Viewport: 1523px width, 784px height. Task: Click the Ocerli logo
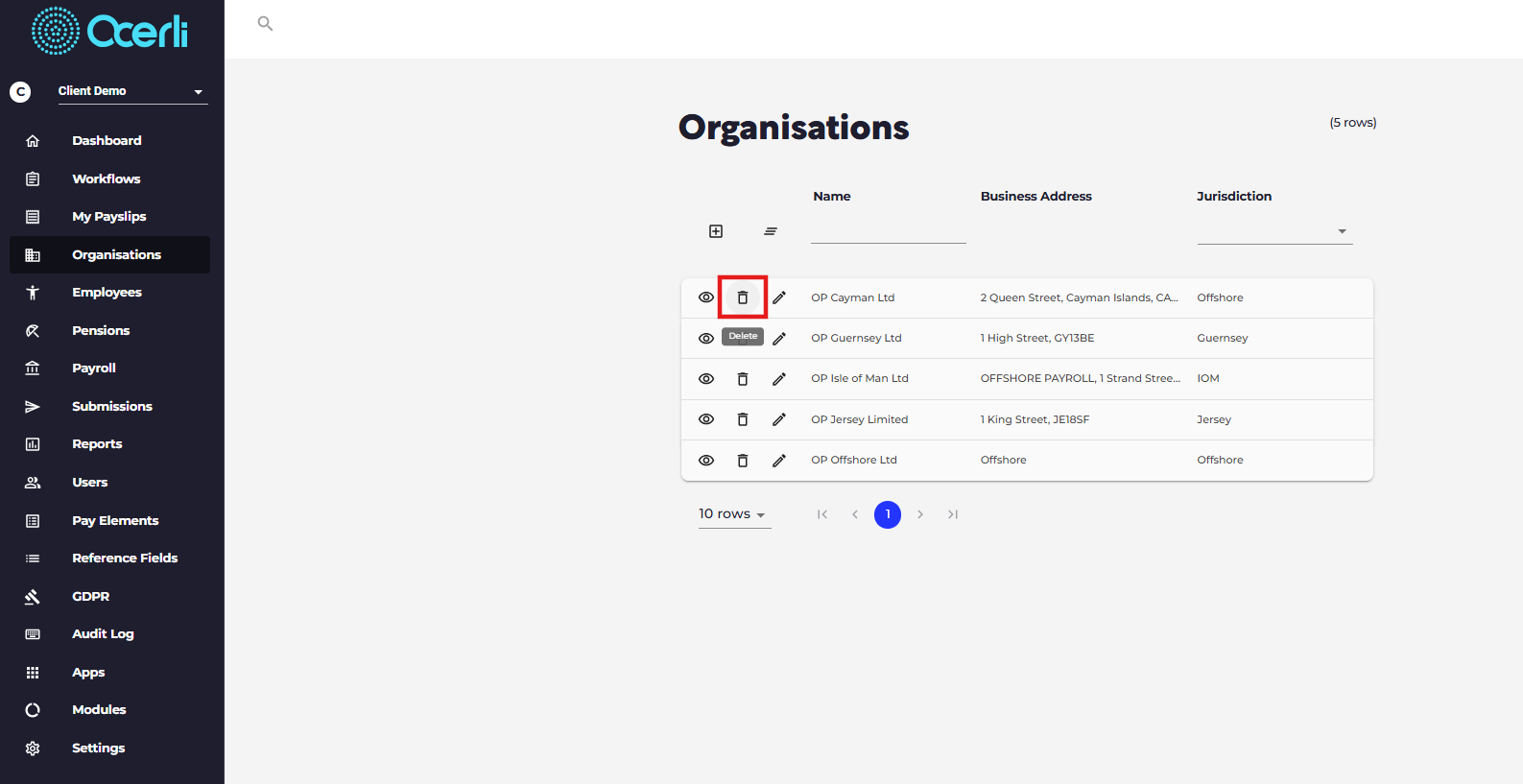point(110,31)
